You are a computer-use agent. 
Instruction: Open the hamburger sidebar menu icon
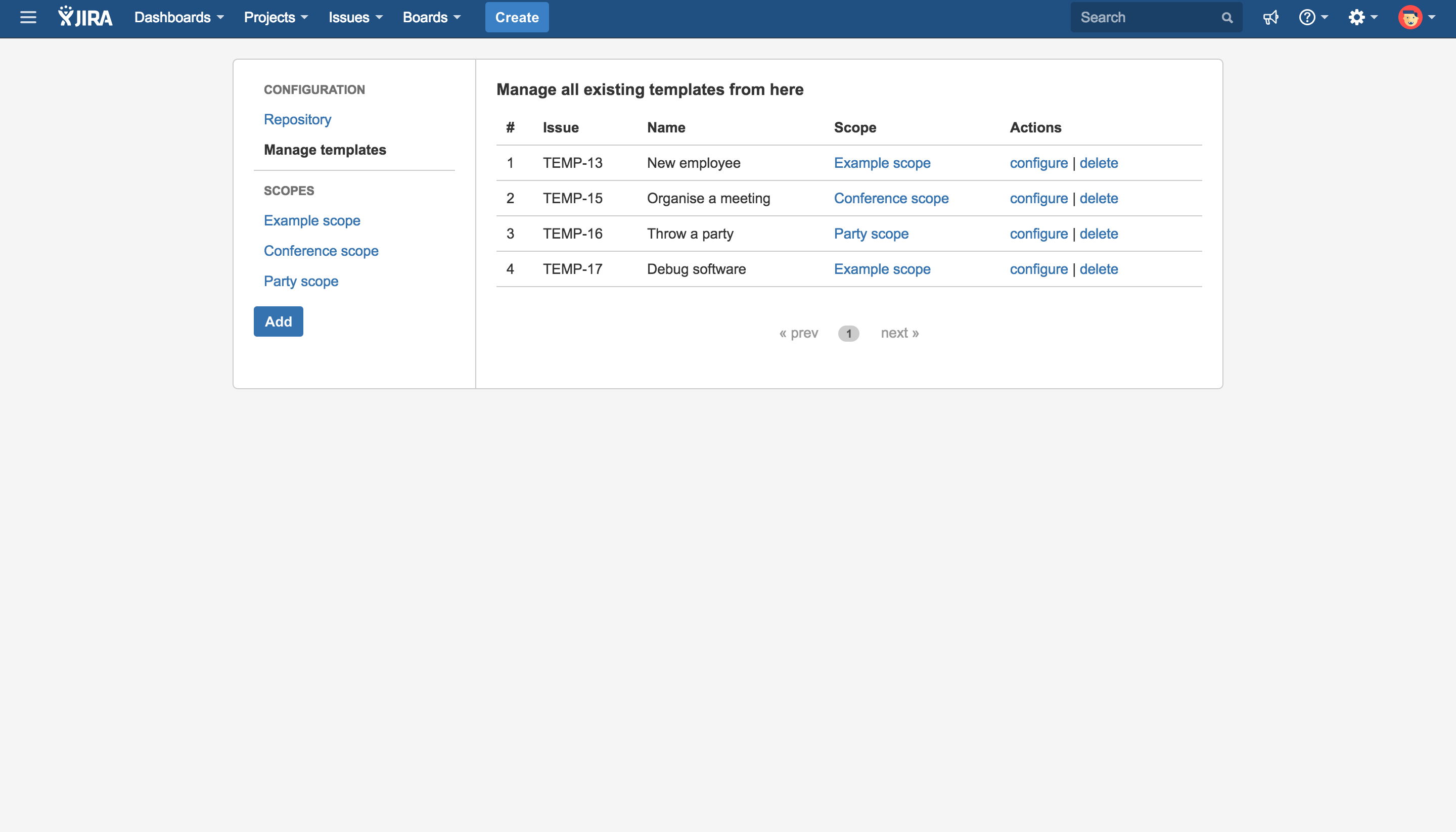point(28,17)
